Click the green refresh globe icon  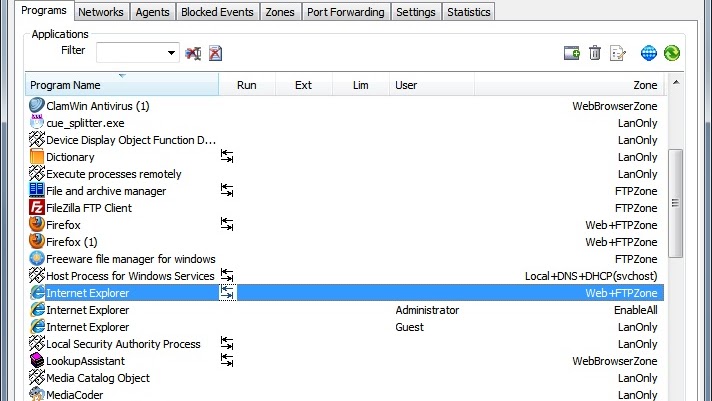672,53
